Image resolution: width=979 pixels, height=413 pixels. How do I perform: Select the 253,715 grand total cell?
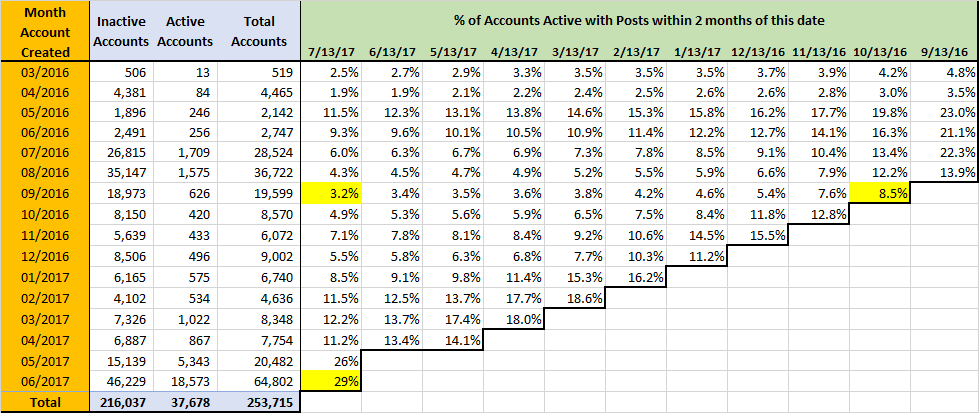[259, 402]
